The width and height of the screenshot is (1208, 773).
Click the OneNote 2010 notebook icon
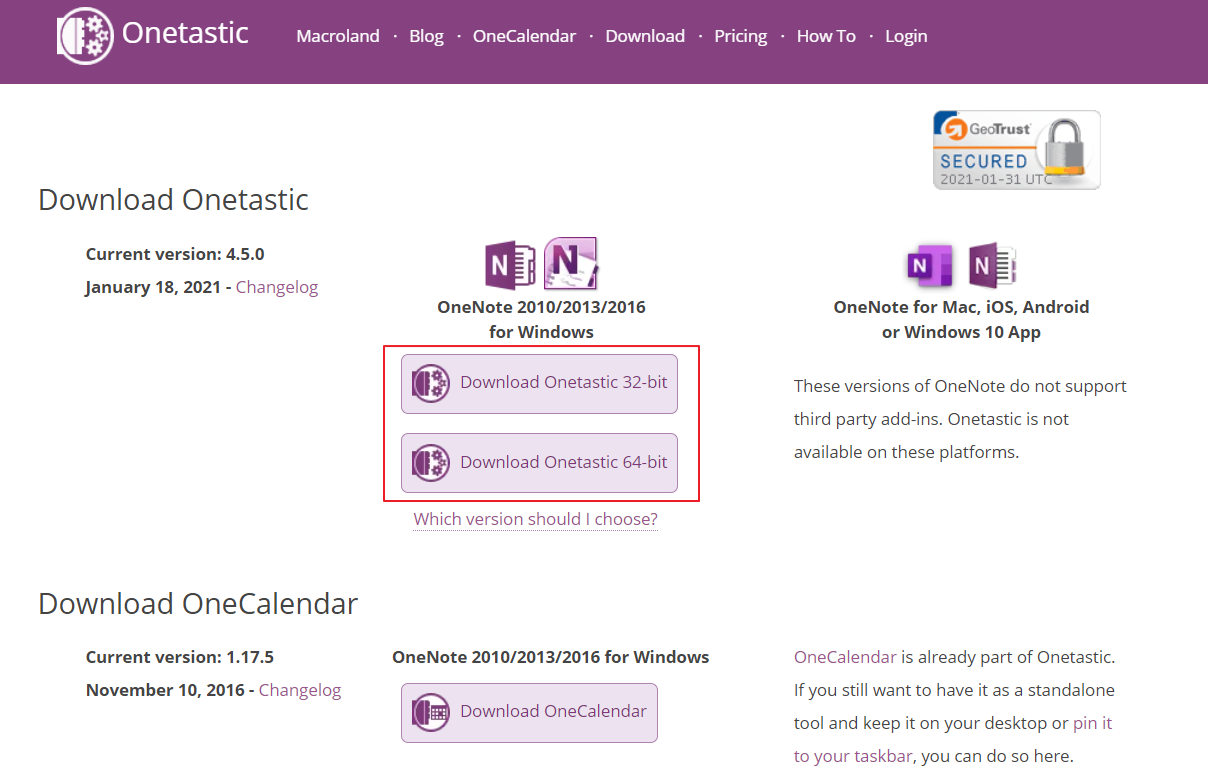pos(571,263)
